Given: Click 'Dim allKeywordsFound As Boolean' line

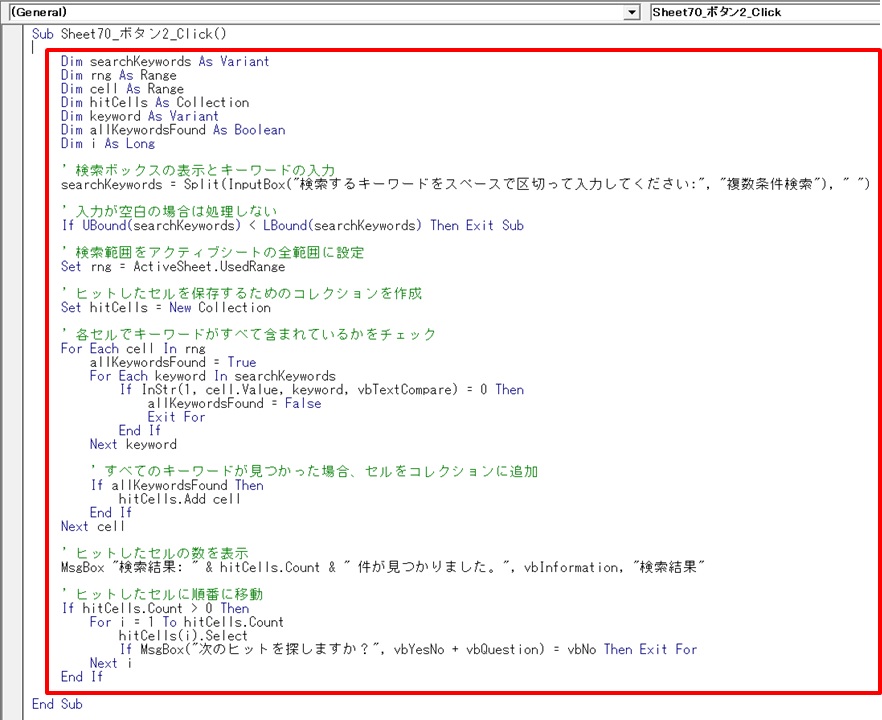Looking at the screenshot, I should click(x=173, y=129).
